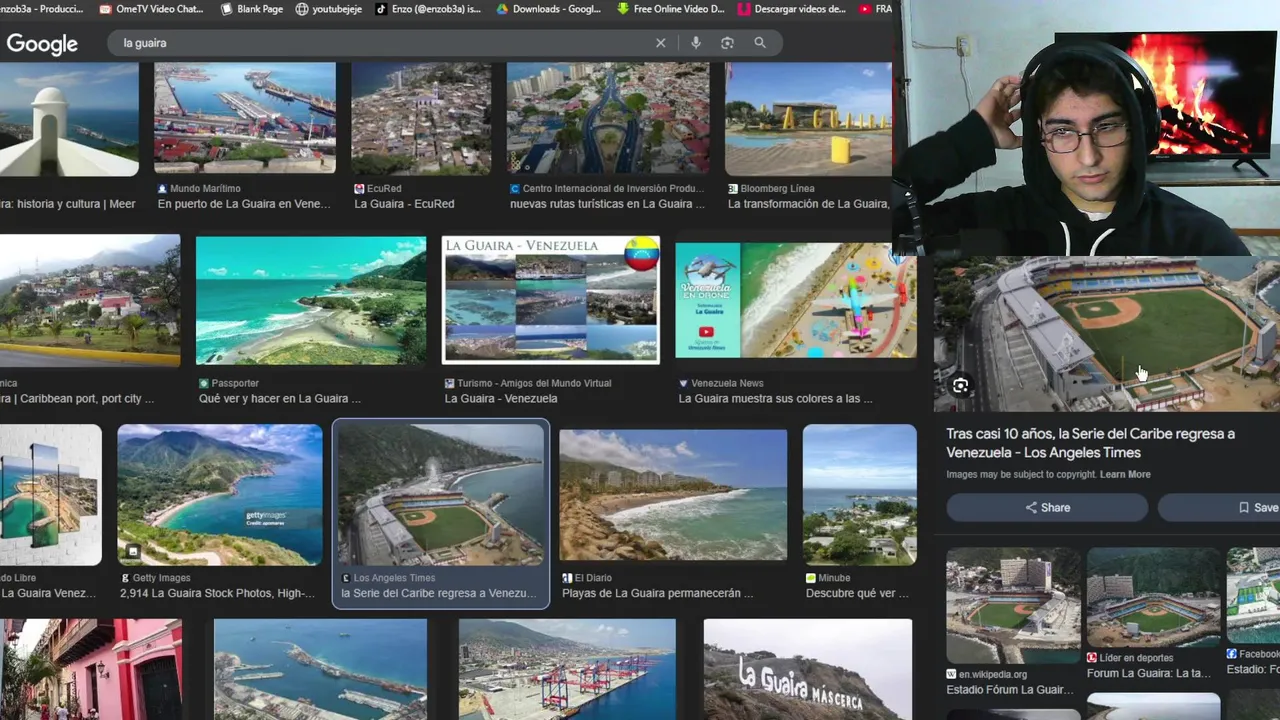Image resolution: width=1280 pixels, height=720 pixels.
Task: Click 'La Guaira muestra sus colores' caption
Action: 775,399
